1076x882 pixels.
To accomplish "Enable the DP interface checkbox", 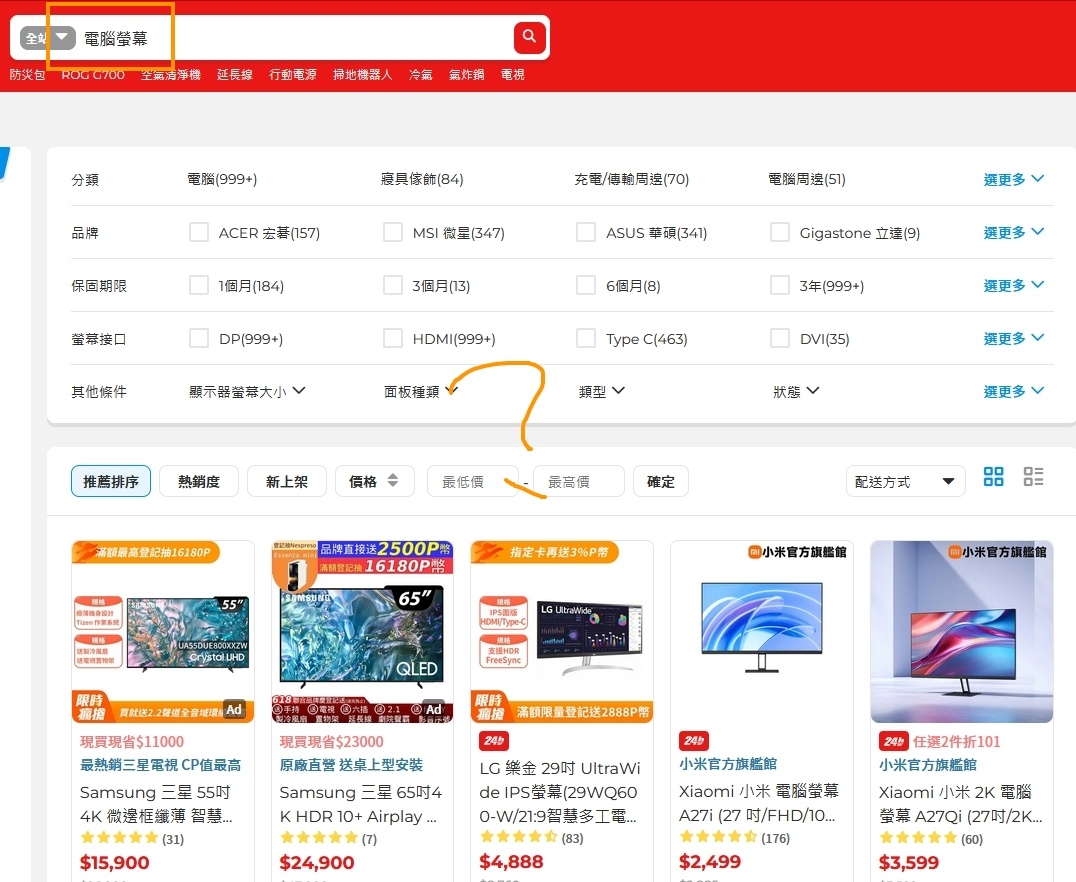I will (x=199, y=338).
